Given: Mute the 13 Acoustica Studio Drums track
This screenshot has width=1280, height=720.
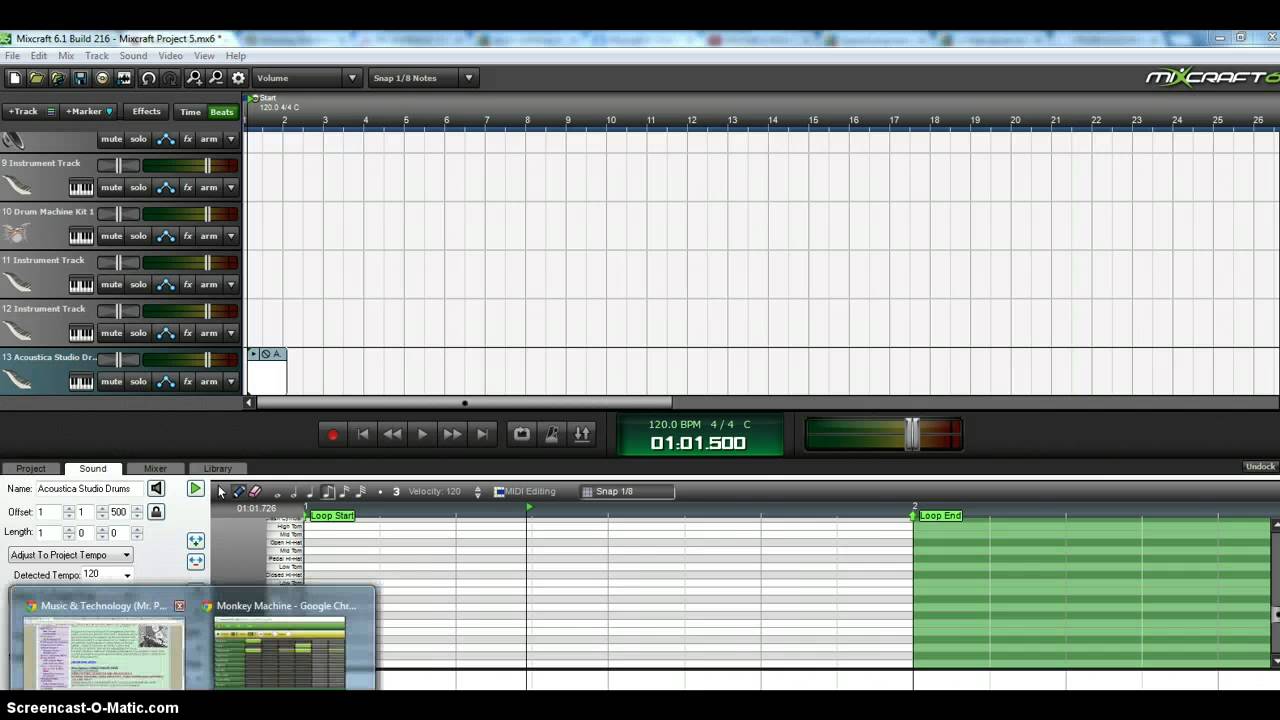Looking at the screenshot, I should coord(111,381).
